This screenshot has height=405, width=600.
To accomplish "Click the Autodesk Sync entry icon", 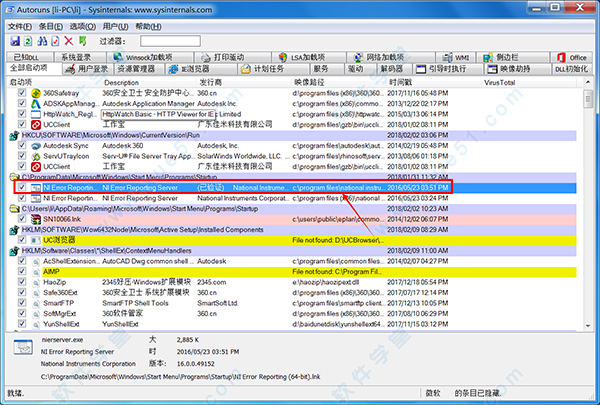I will coord(36,146).
